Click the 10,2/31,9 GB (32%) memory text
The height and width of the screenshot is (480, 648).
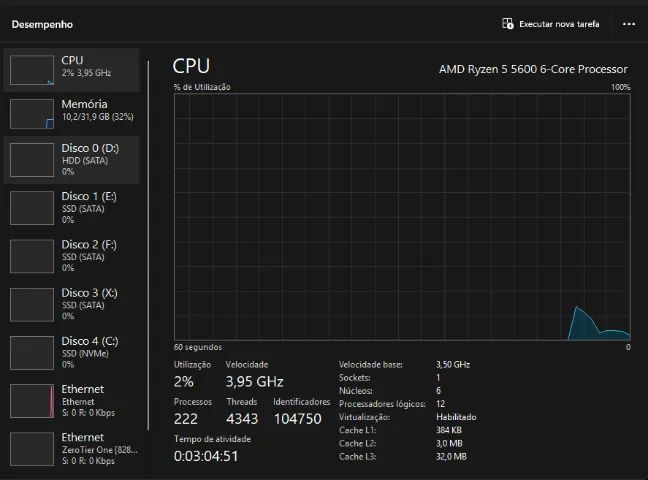pyautogui.click(x=98, y=117)
